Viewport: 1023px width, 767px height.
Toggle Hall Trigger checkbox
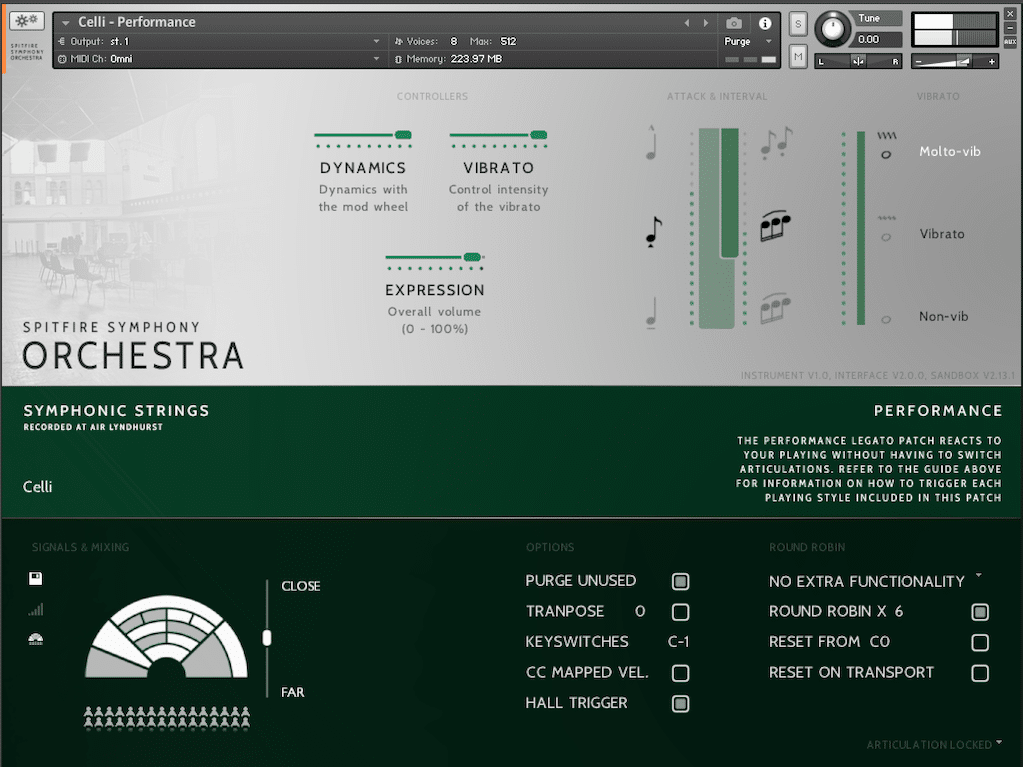[680, 704]
